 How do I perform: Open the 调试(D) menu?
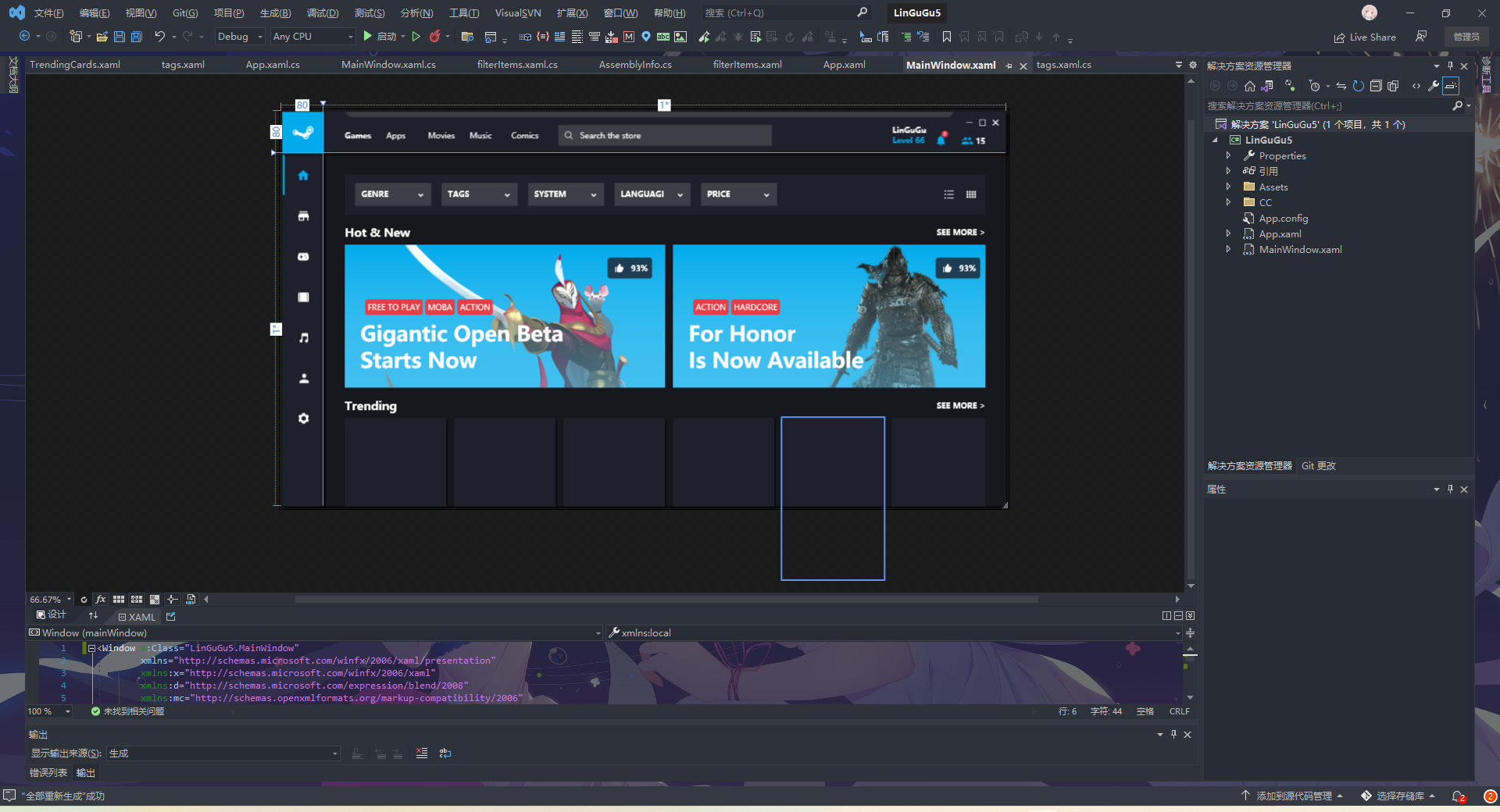tap(323, 13)
